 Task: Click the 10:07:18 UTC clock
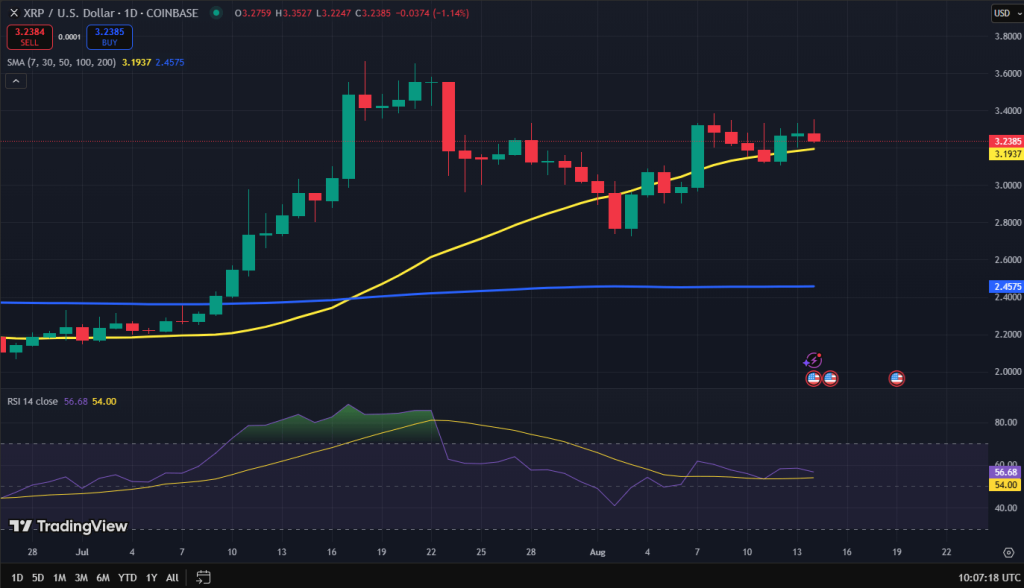pyautogui.click(x=989, y=578)
